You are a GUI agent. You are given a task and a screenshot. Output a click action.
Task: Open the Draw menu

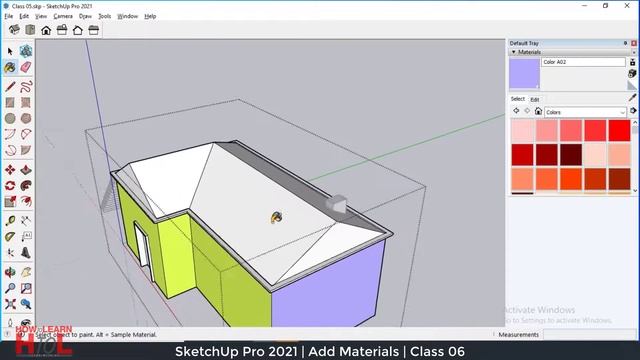point(85,16)
